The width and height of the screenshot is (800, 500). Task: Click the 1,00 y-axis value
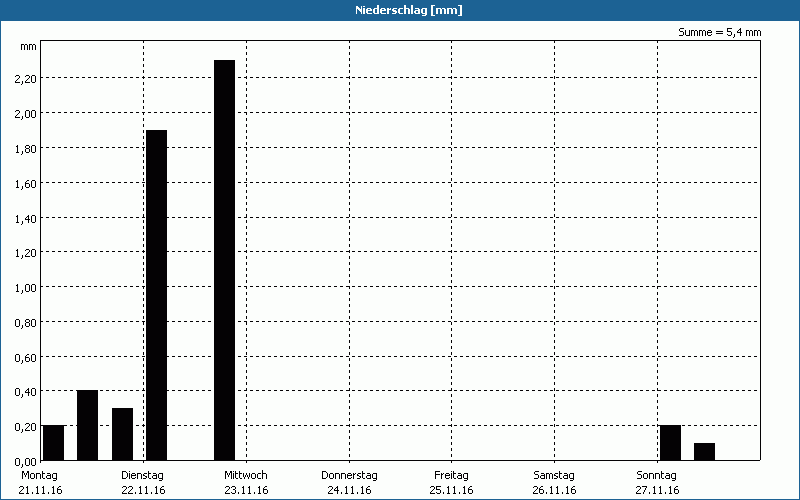point(25,288)
